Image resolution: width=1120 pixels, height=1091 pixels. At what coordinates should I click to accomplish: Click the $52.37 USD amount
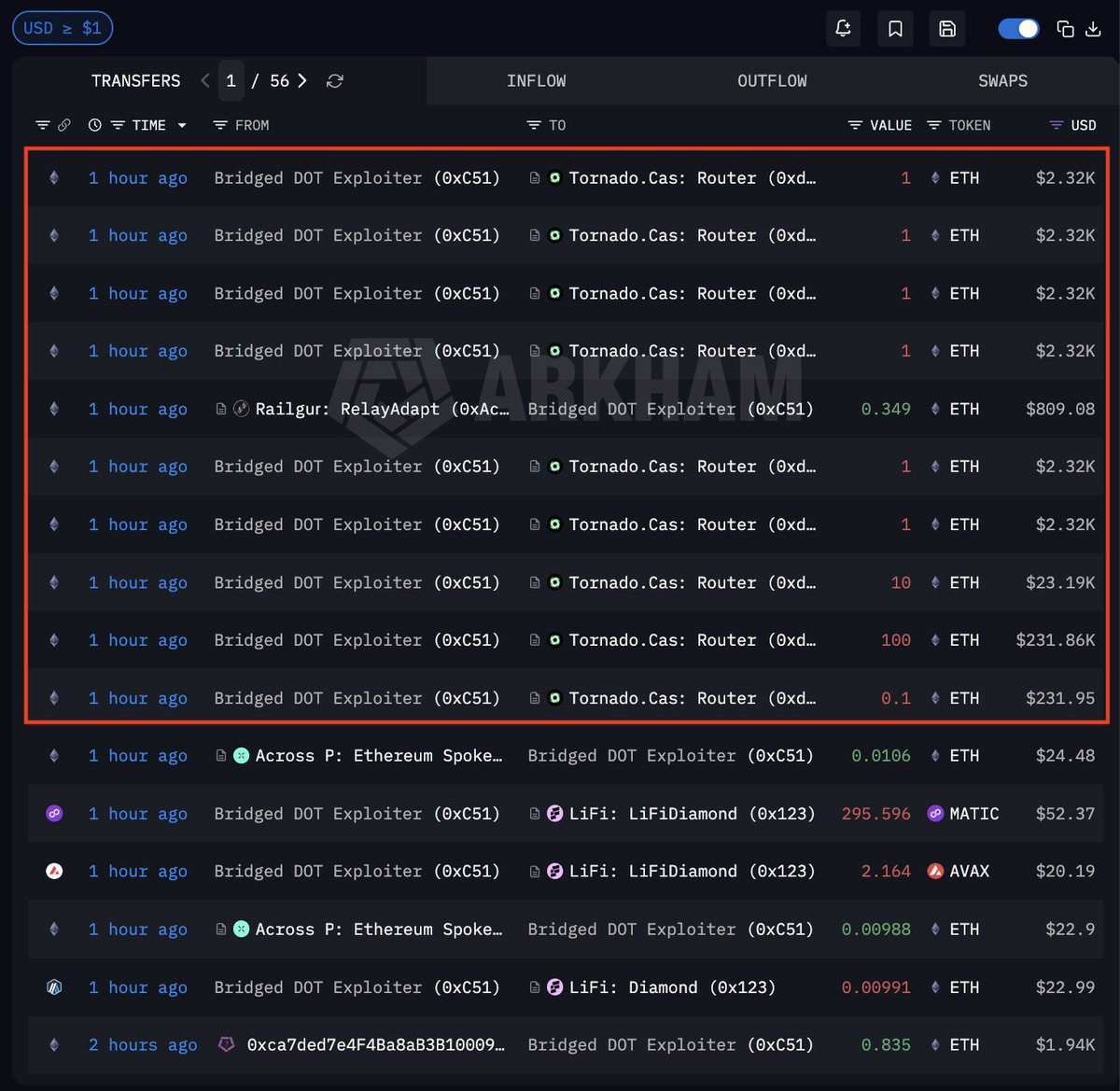click(1065, 814)
